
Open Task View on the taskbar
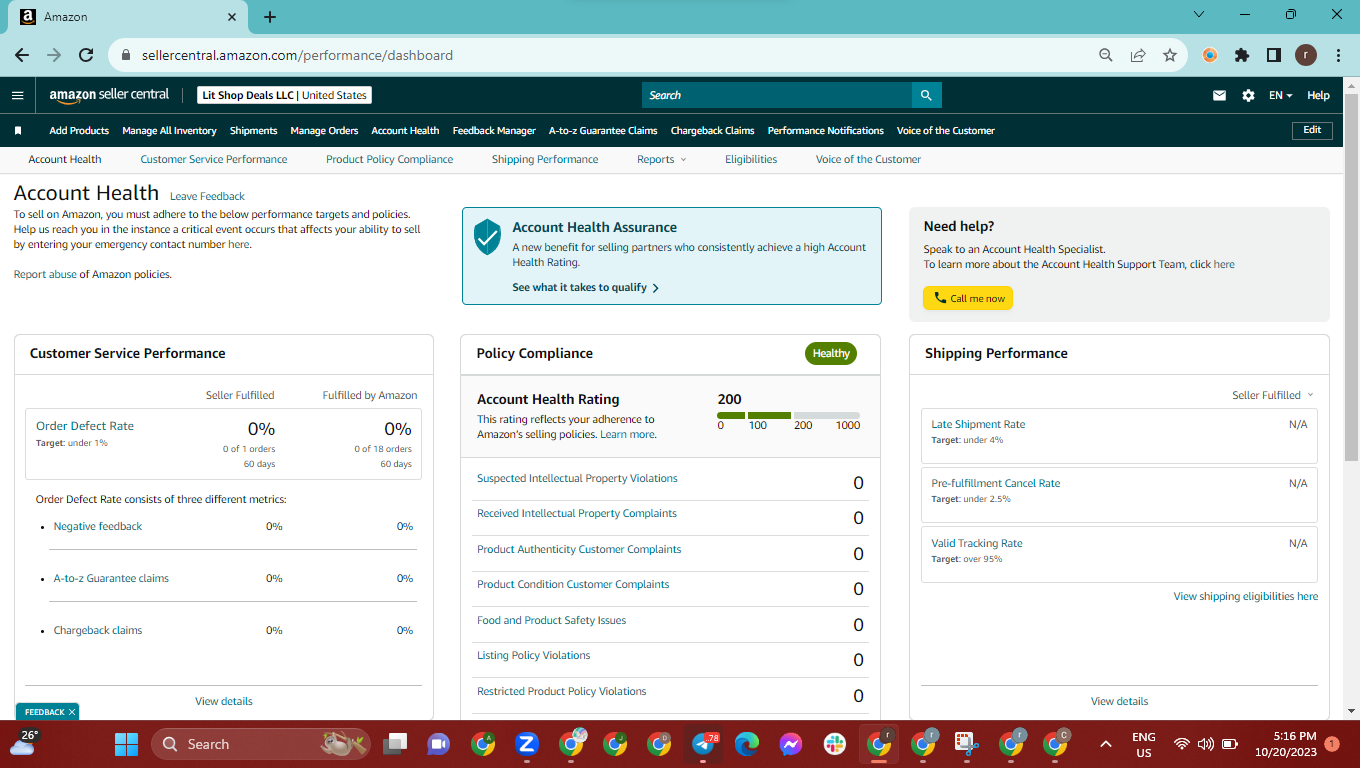(x=396, y=744)
